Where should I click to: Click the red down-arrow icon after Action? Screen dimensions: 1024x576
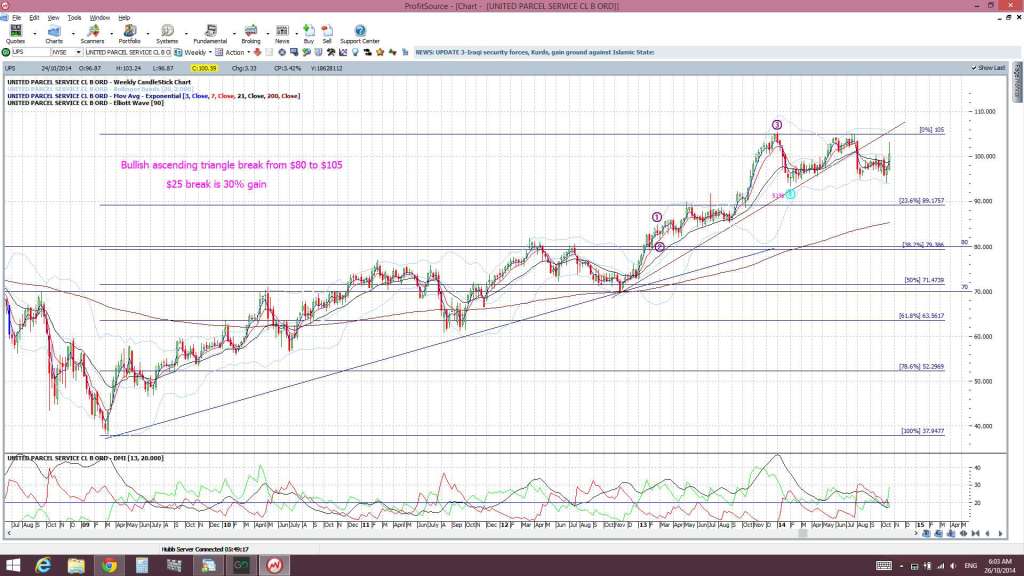click(257, 52)
